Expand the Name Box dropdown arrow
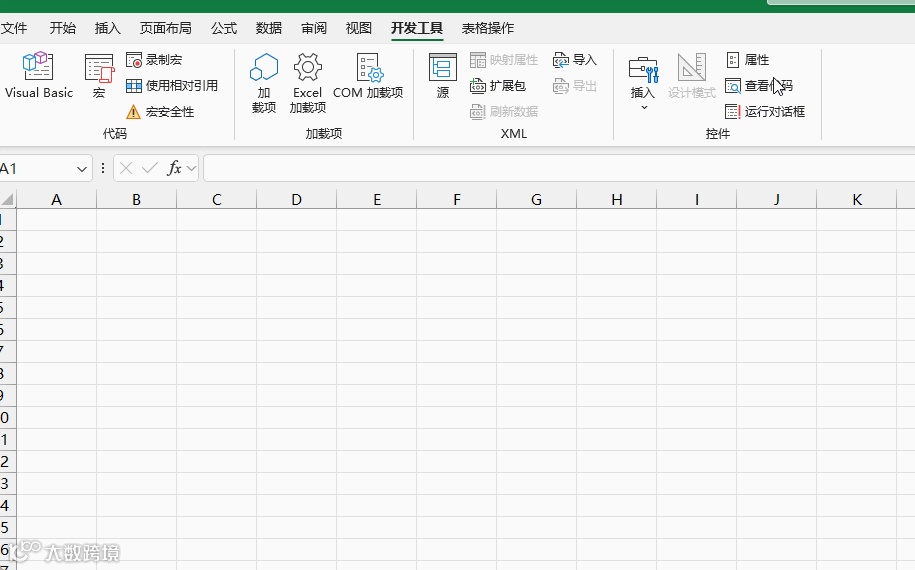This screenshot has height=570, width=915. tap(82, 169)
